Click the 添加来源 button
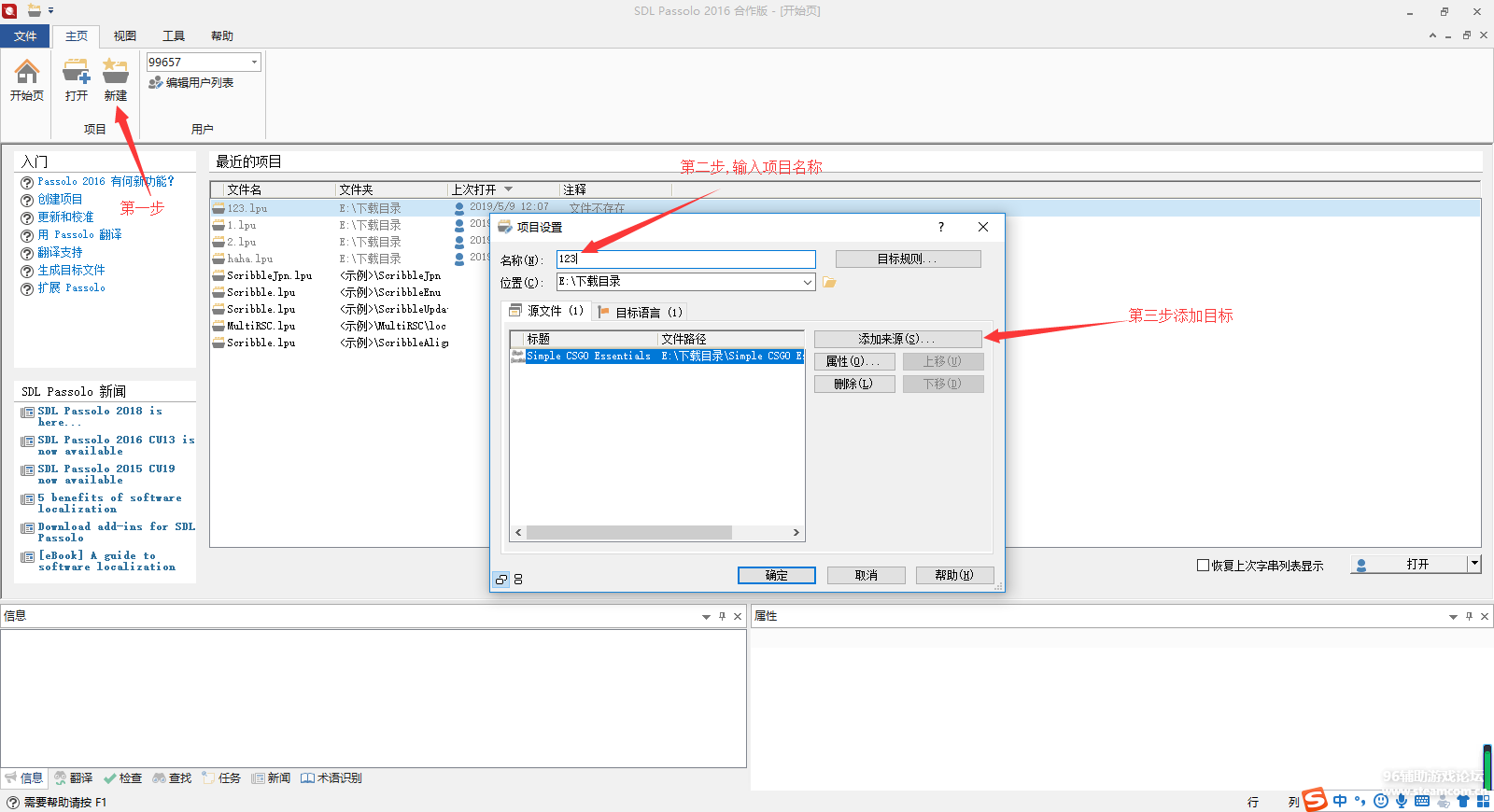The image size is (1494, 812). click(x=896, y=339)
